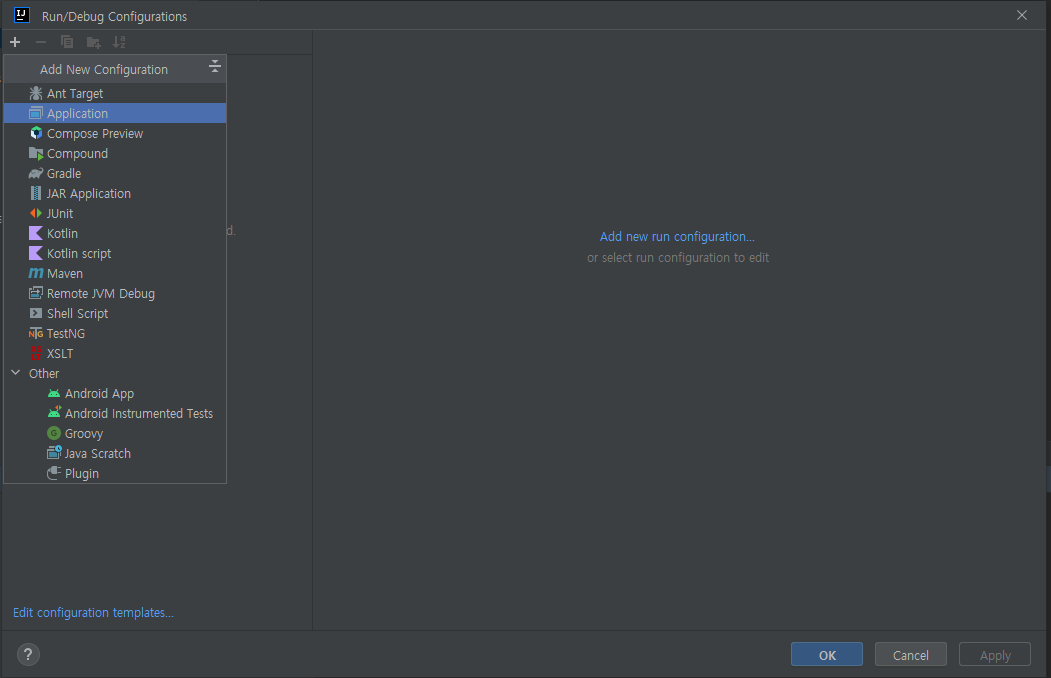Click the Apply button
1051x678 pixels.
pos(995,655)
